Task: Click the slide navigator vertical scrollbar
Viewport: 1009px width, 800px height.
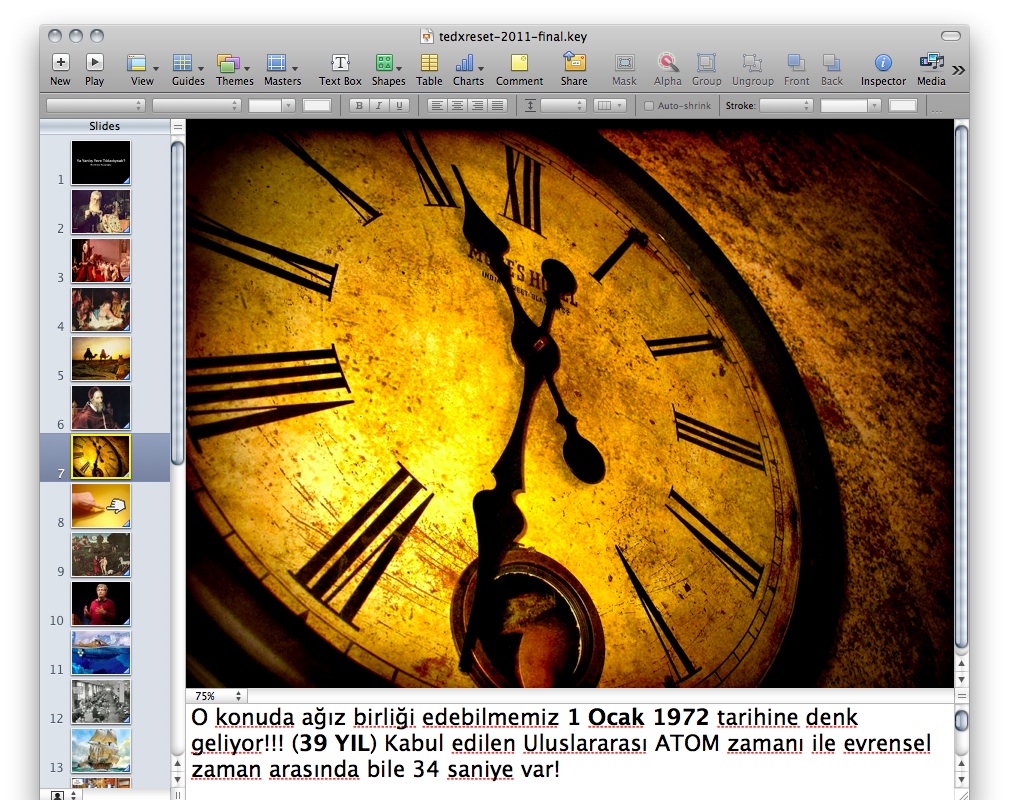Action: [x=178, y=302]
